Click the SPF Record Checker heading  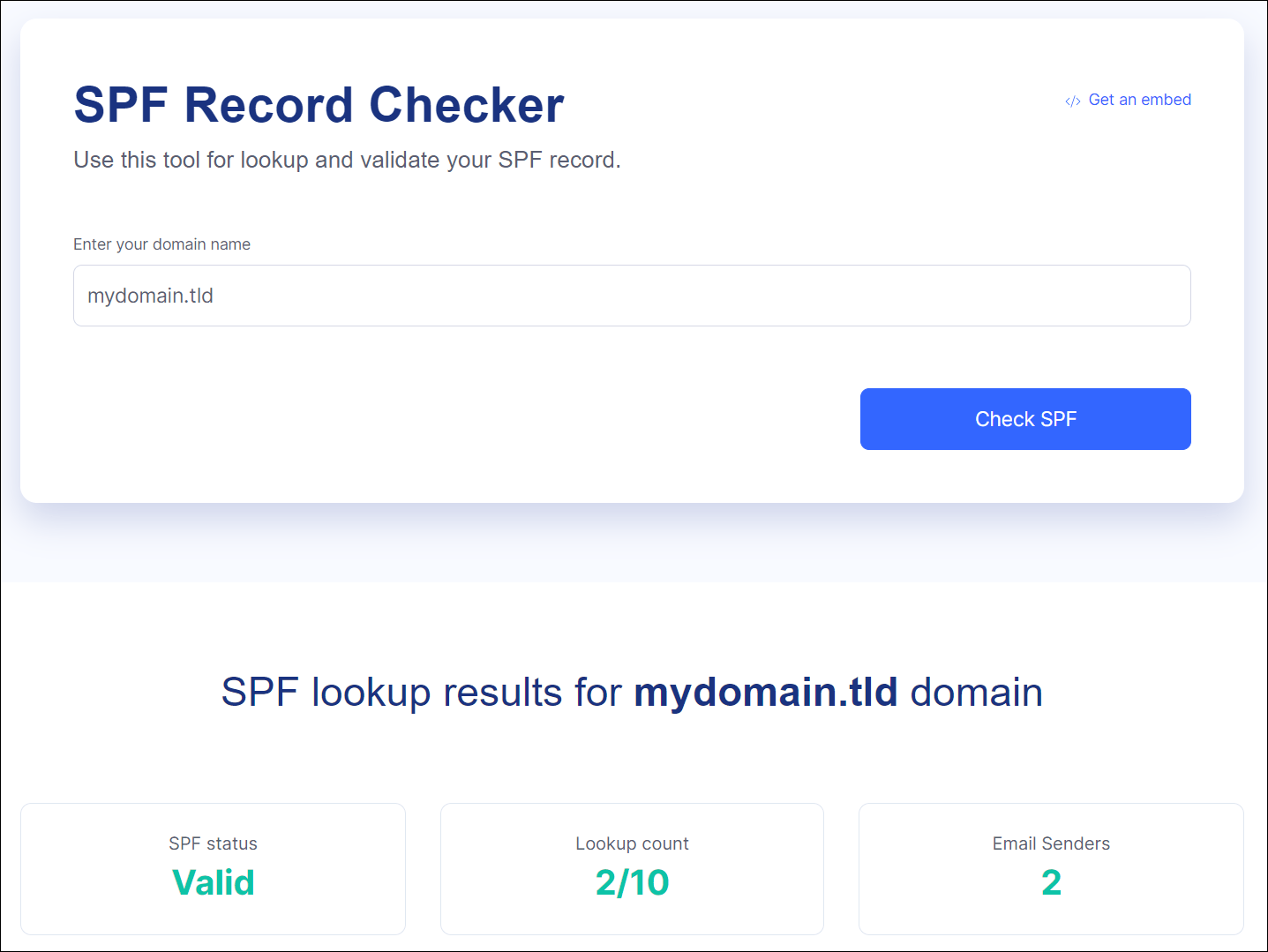319,105
